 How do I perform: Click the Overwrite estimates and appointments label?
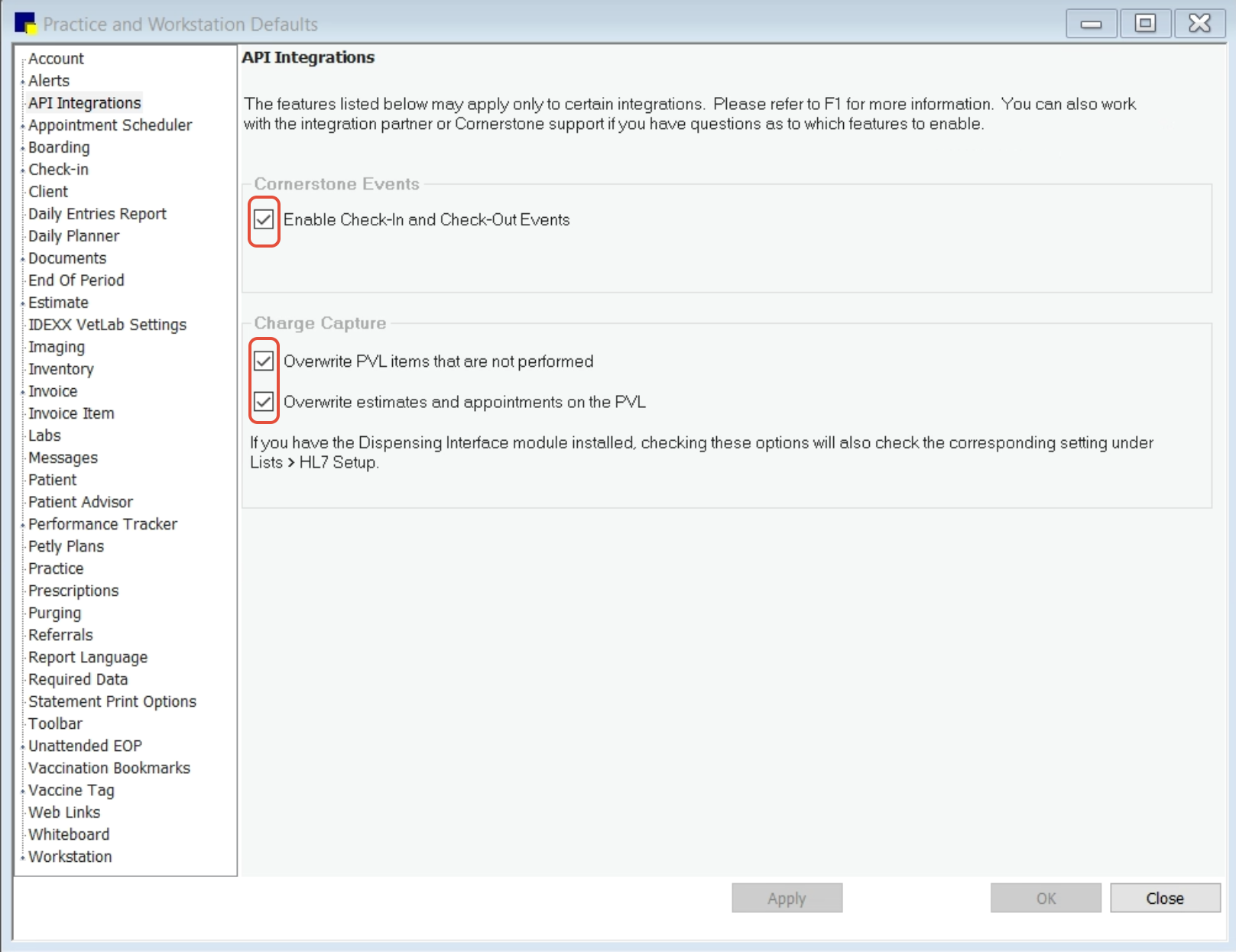(x=465, y=402)
